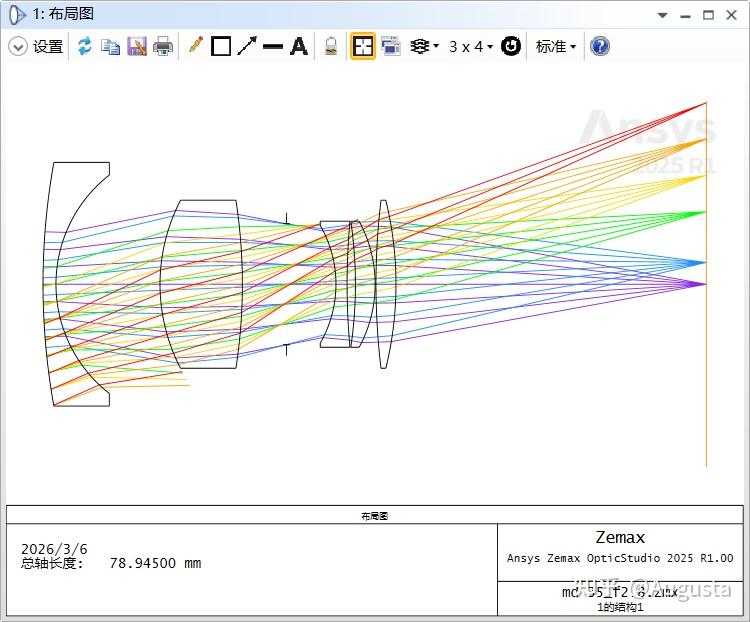Toggle the highlighted zoom-to-fit button

(x=363, y=46)
